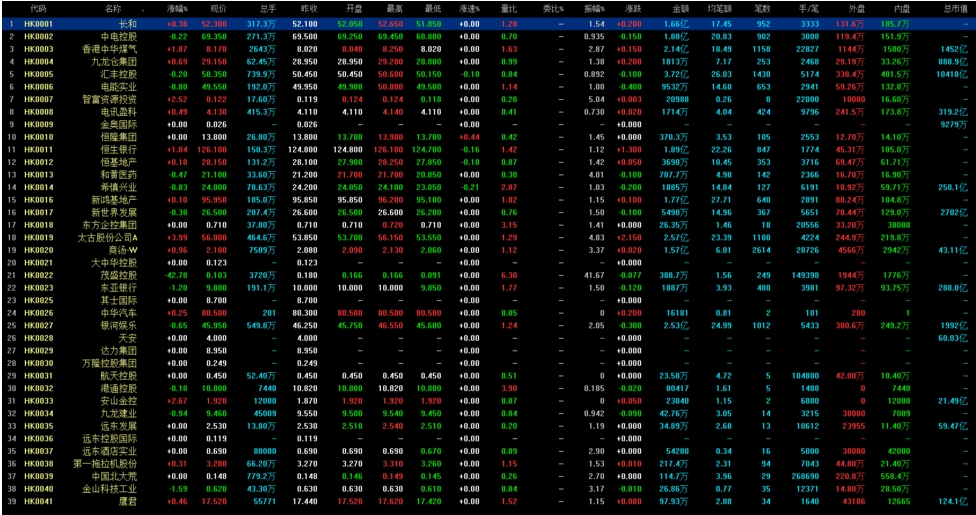Screen dimensions: 976x515
Task: Click the 现价 column header
Action: pyautogui.click(x=218, y=9)
